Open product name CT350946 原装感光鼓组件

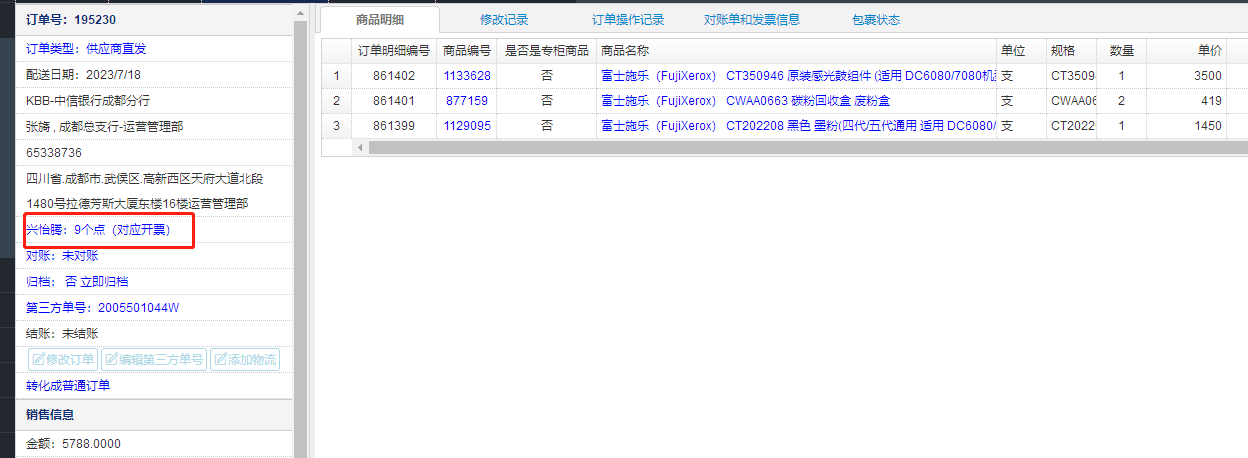798,76
